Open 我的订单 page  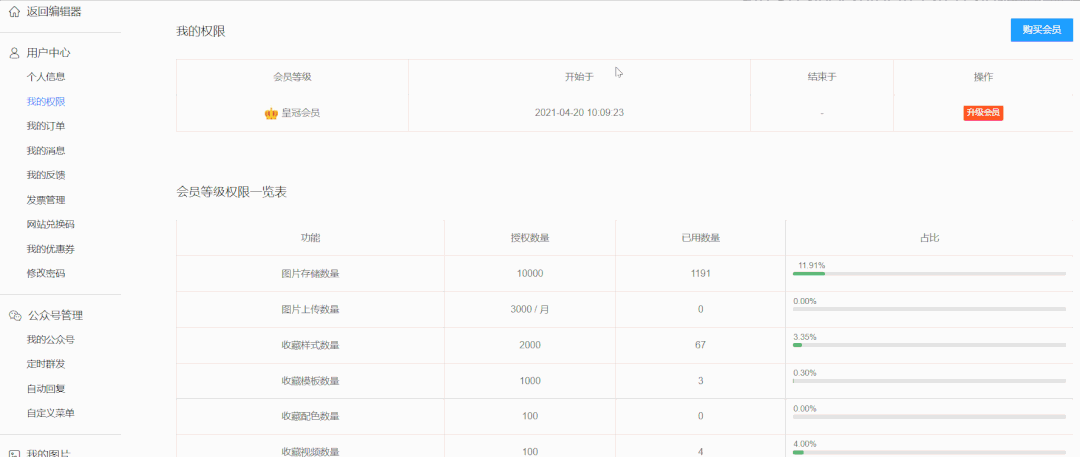pos(46,126)
